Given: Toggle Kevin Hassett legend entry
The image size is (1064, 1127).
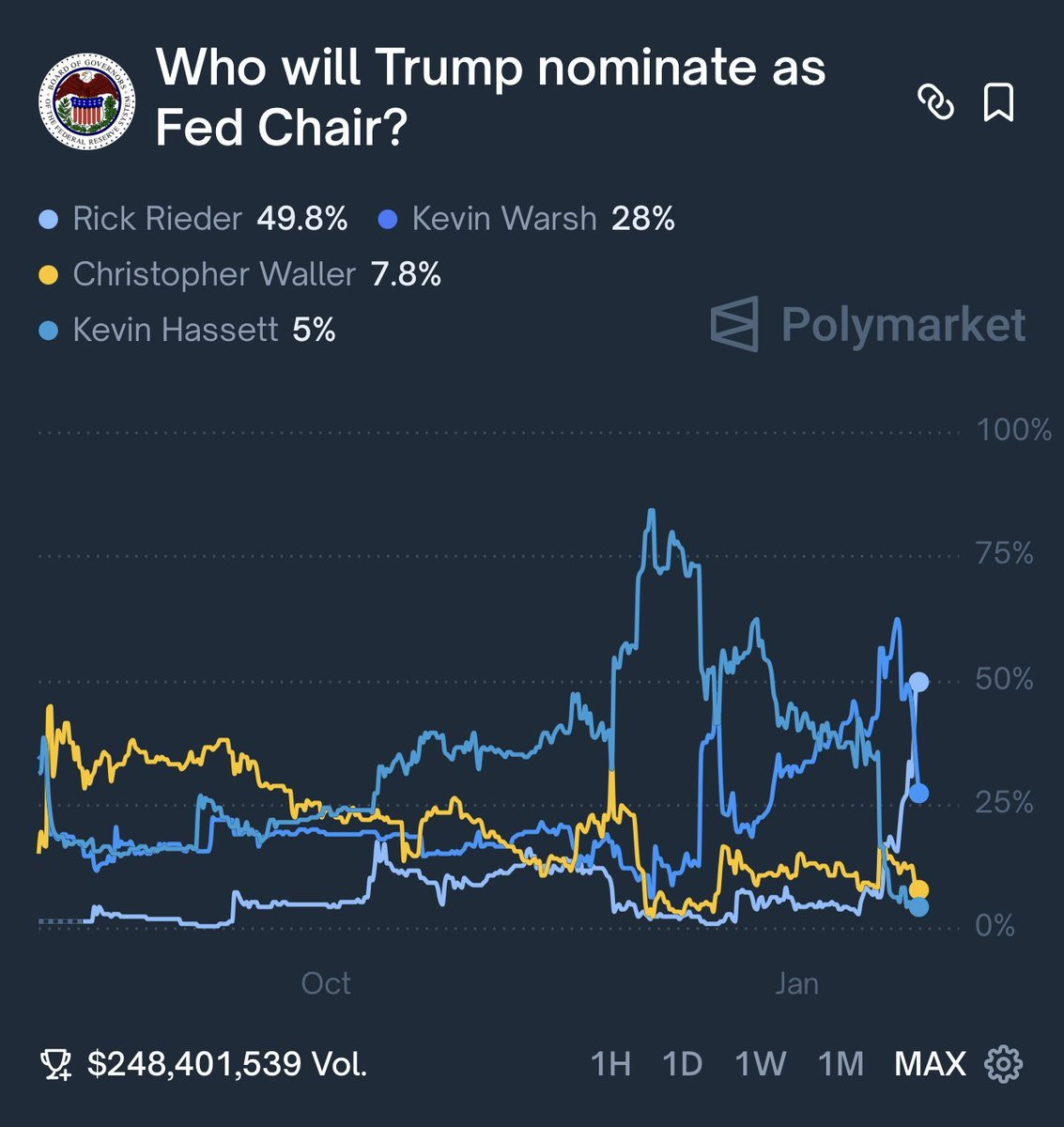Looking at the screenshot, I should [188, 330].
